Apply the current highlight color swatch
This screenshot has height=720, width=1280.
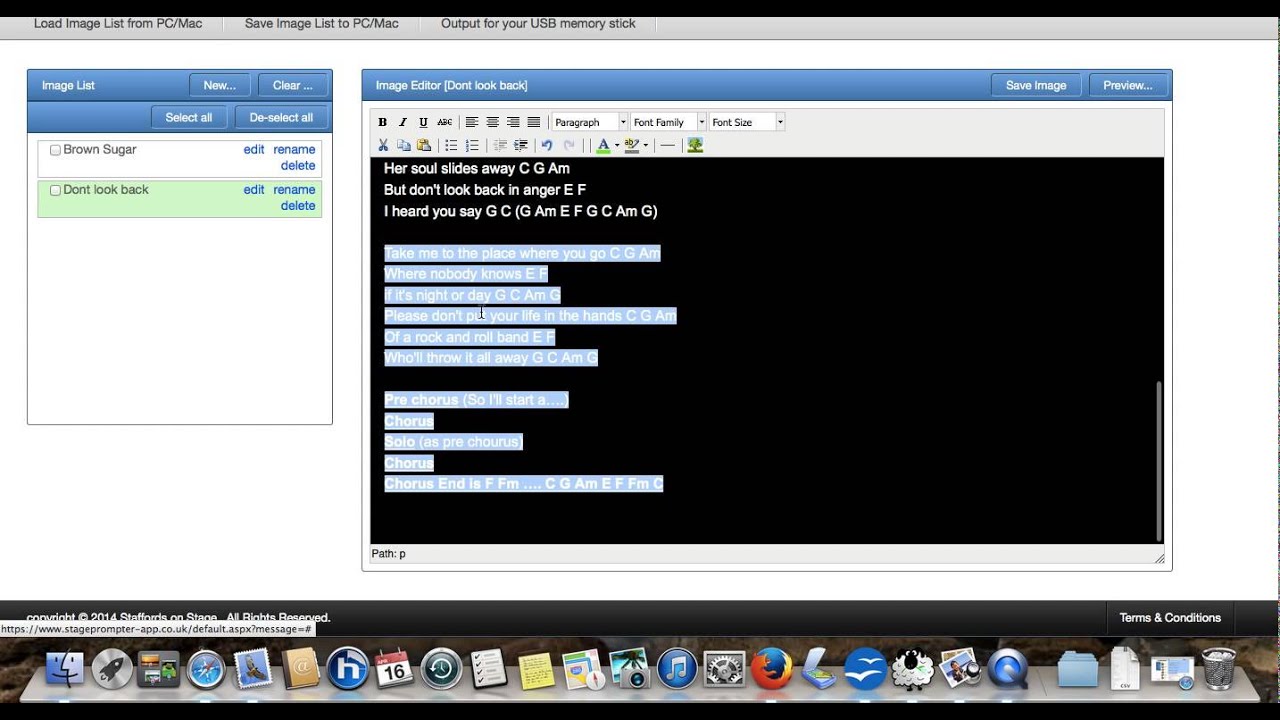point(632,145)
